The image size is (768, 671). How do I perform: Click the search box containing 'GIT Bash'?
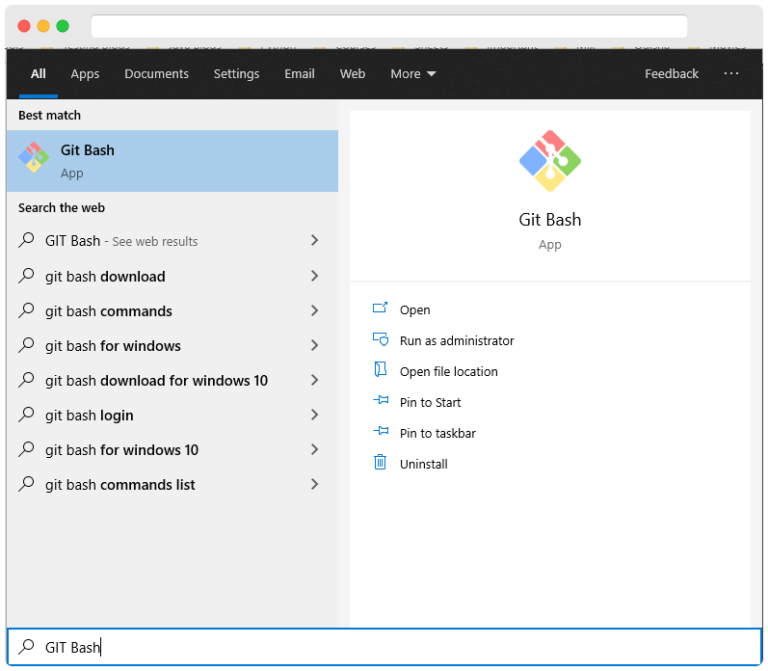tap(384, 647)
